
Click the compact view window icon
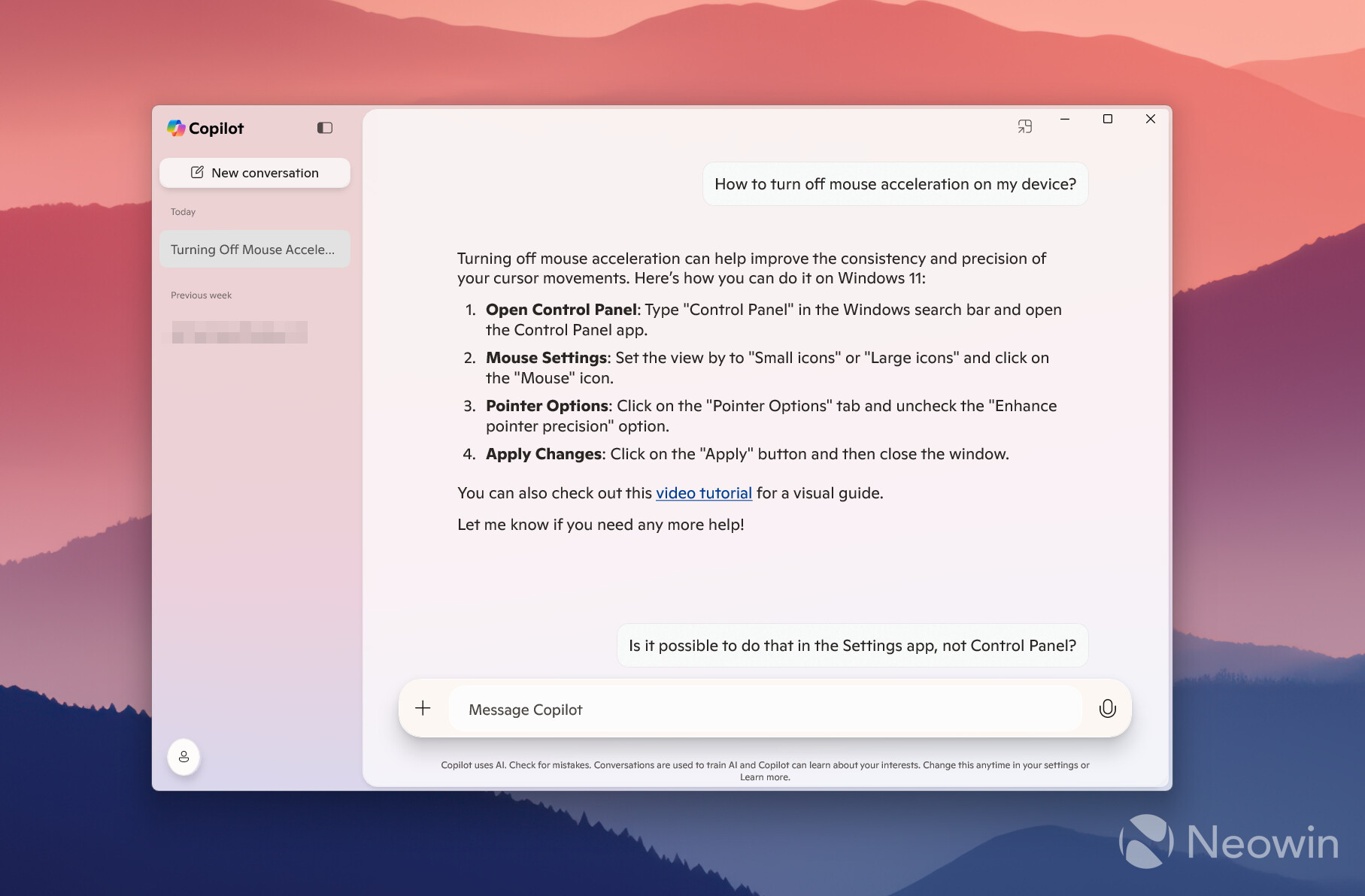1024,126
